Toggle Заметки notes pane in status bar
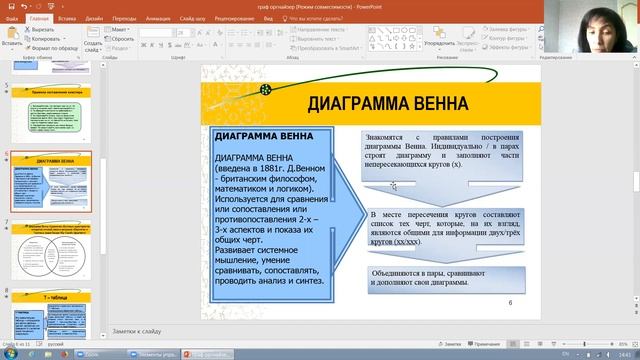The height and width of the screenshot is (360, 640). (x=449, y=344)
